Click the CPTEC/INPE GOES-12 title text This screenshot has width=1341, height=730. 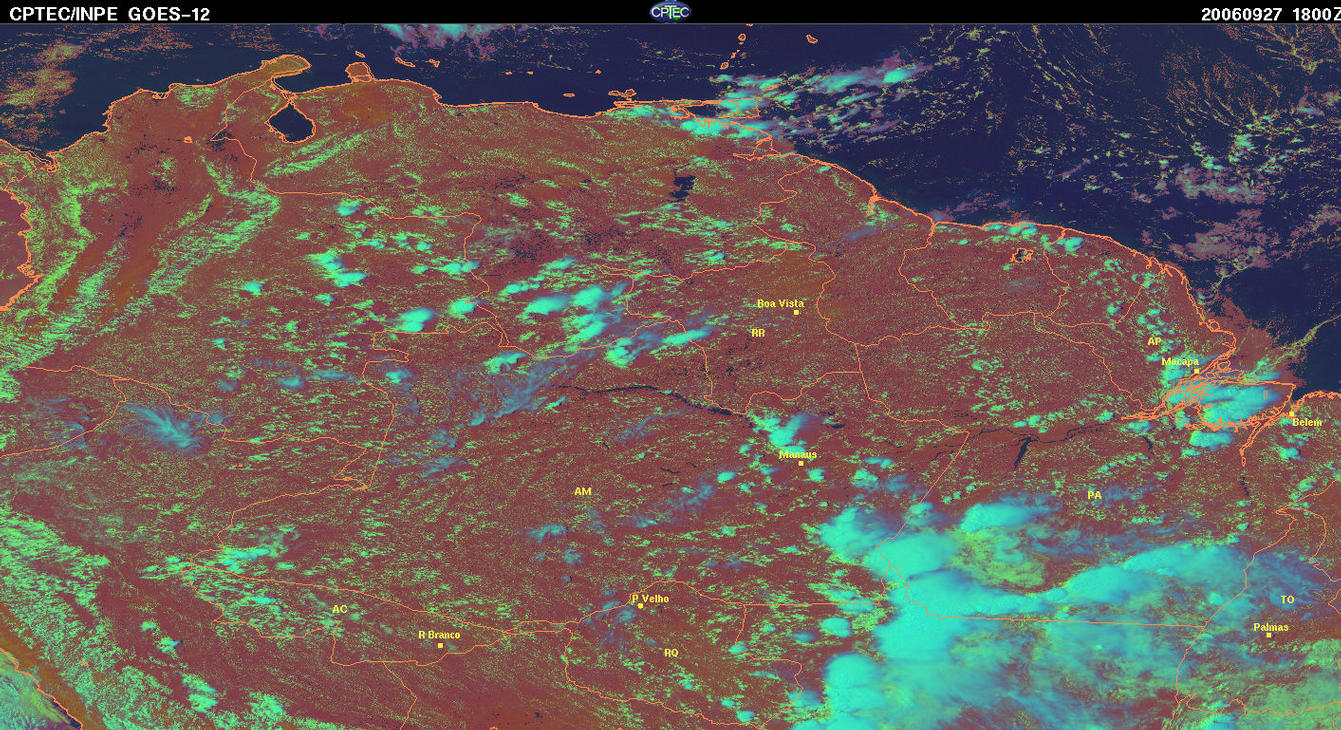[x=110, y=14]
